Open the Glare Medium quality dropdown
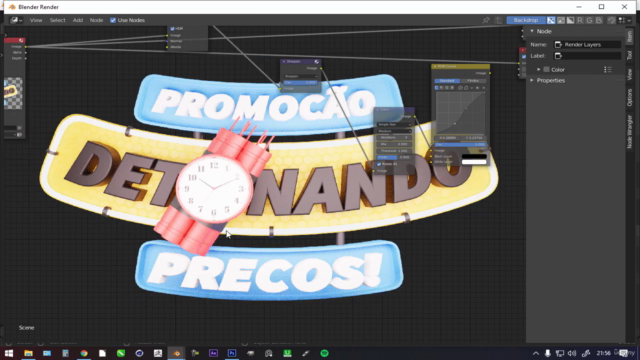Viewport: 640px width, 360px height. coord(394,131)
